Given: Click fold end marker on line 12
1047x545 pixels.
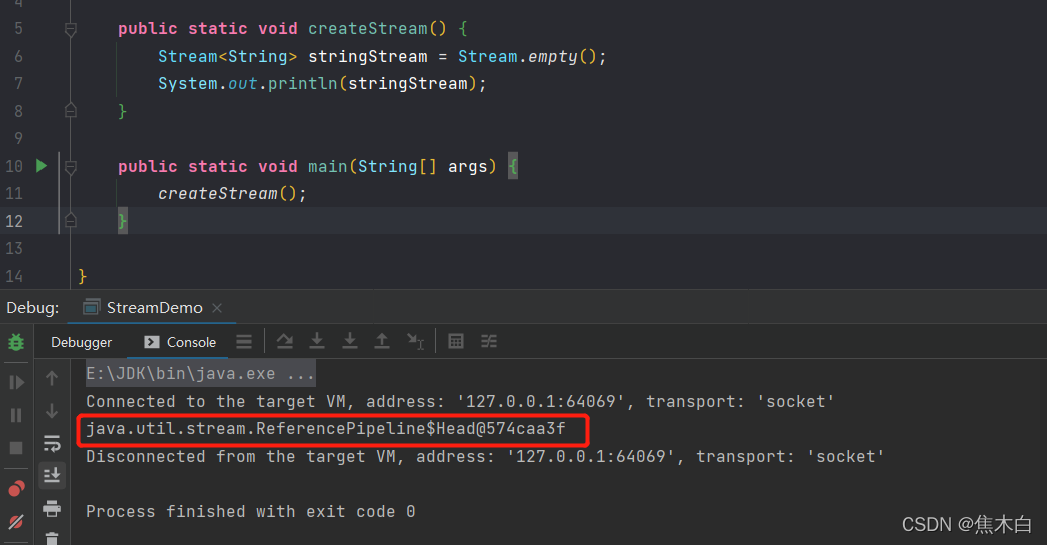Looking at the screenshot, I should click(71, 220).
